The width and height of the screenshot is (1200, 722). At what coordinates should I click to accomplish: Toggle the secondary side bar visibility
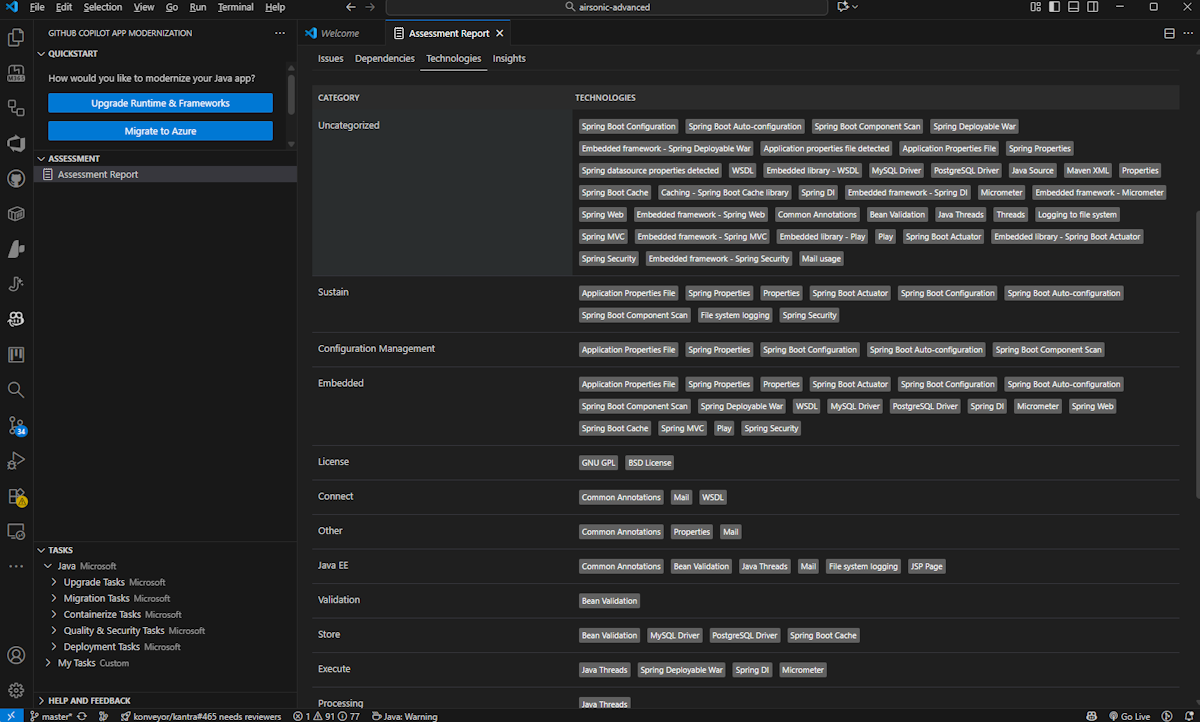tap(1092, 7)
